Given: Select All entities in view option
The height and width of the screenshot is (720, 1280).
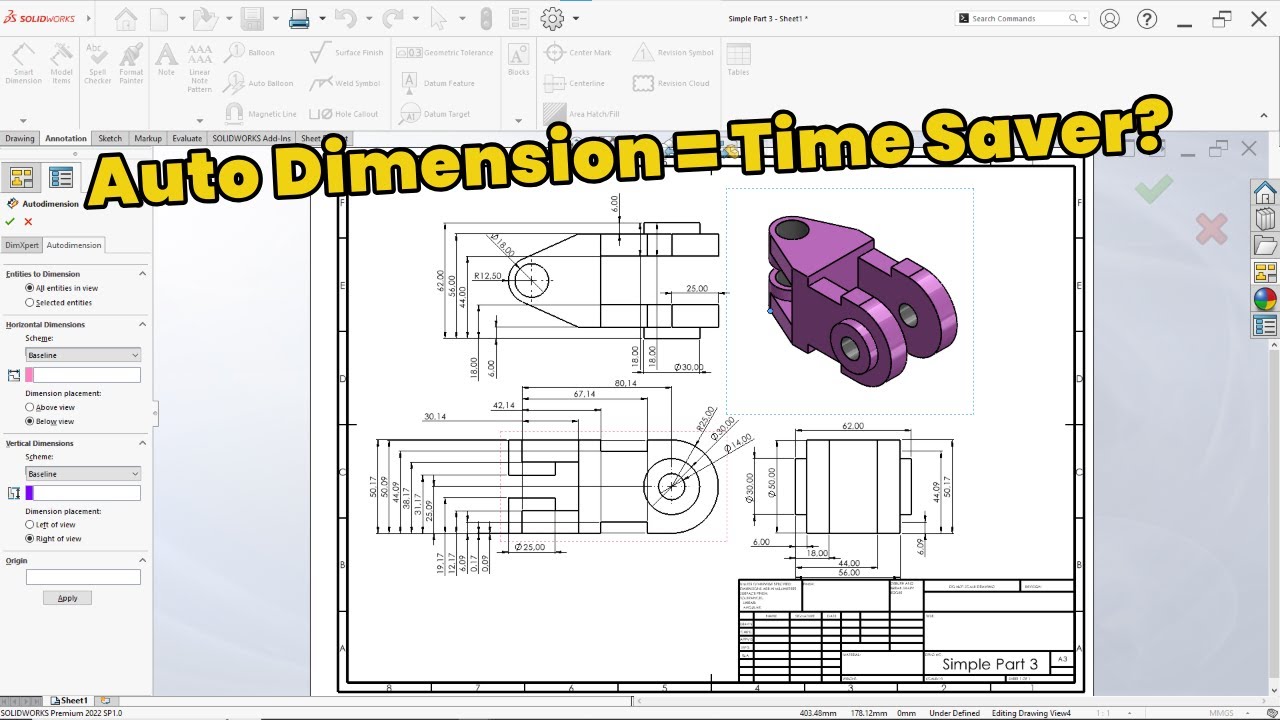Looking at the screenshot, I should tap(29, 288).
